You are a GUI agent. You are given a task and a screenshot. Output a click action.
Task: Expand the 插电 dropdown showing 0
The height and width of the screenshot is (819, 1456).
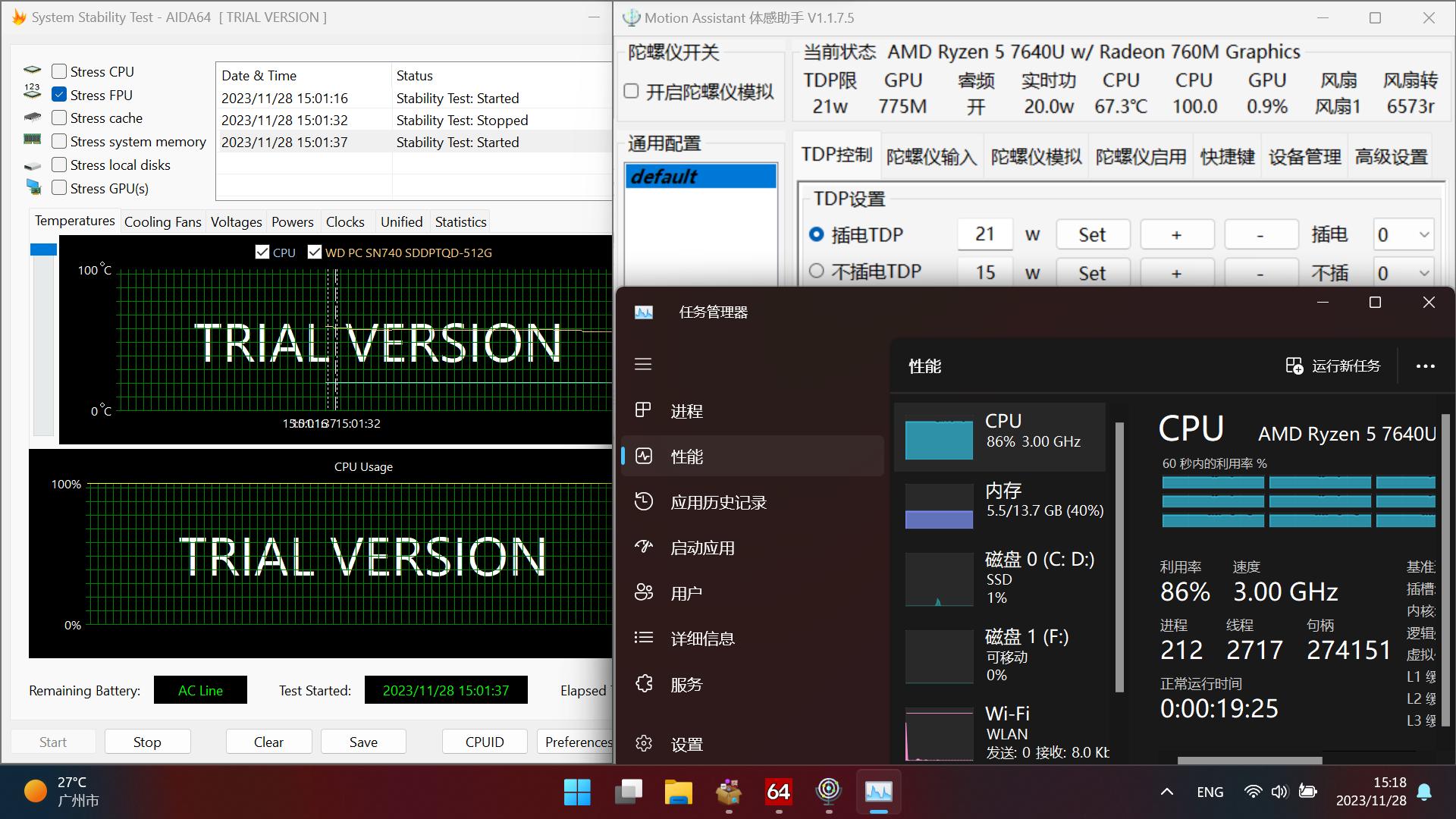(x=1403, y=235)
